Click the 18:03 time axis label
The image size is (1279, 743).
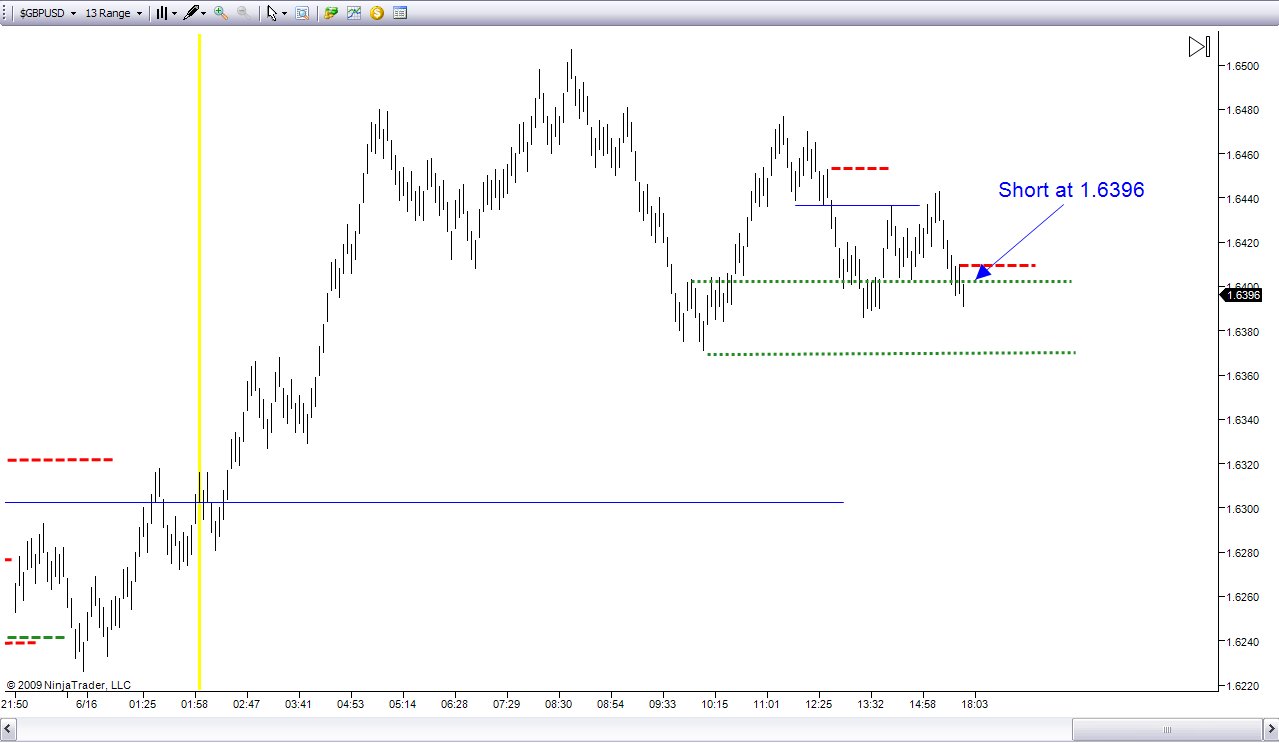[975, 705]
